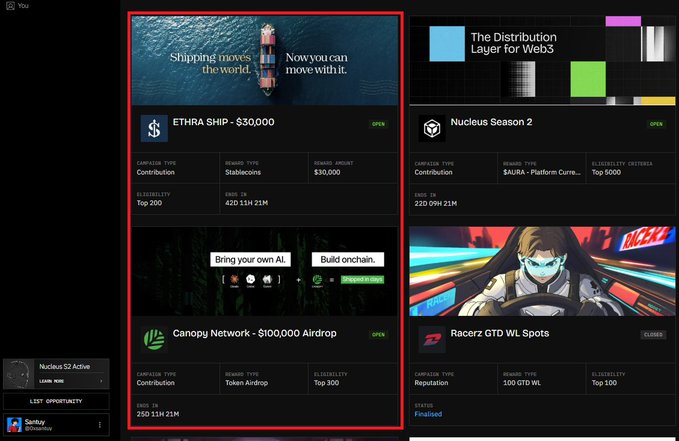Click the OPEN badge on Canopy Network
Viewport: 679px width, 441px height.
378,334
